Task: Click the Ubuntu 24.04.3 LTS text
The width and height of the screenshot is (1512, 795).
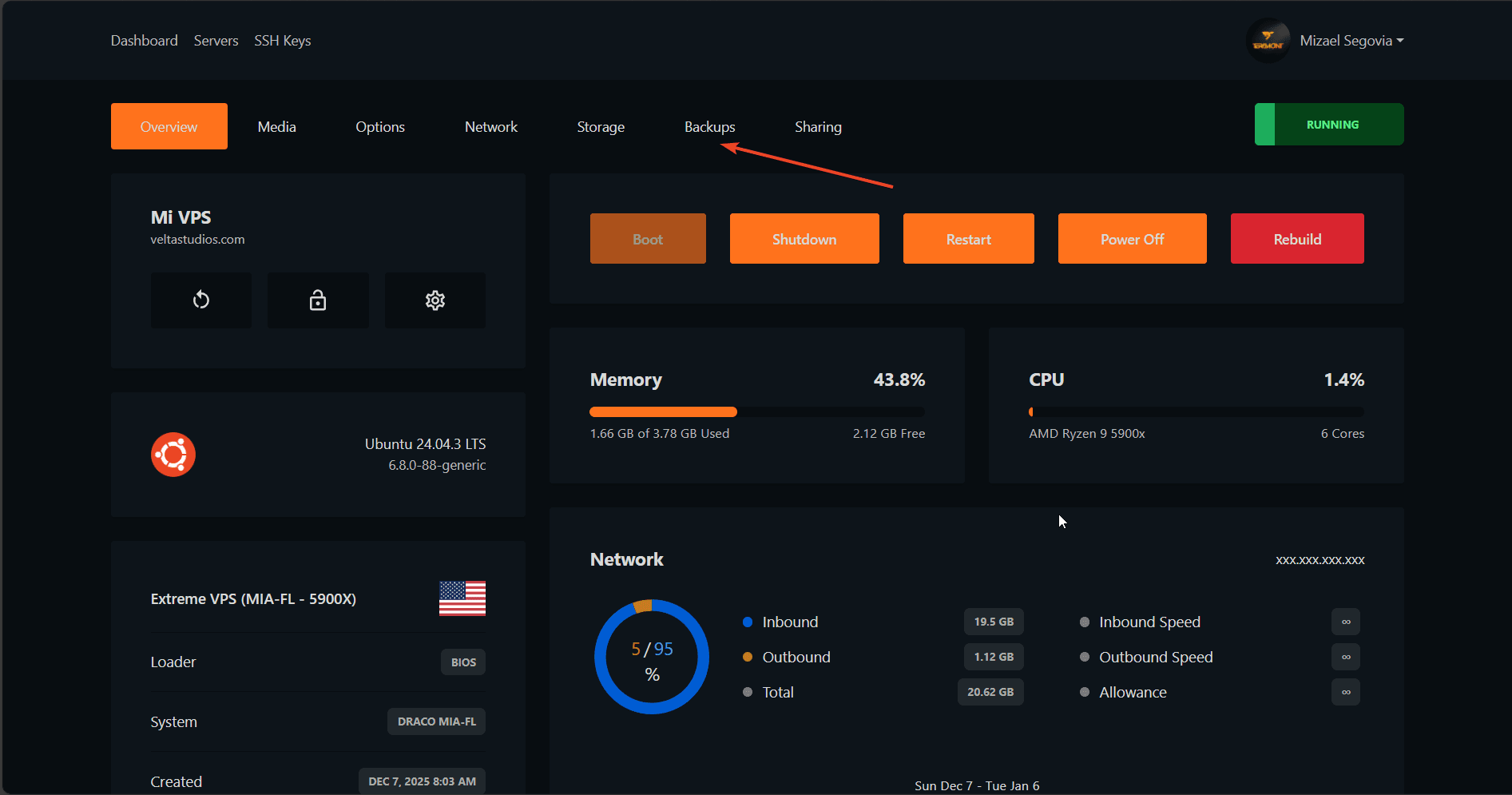Action: click(426, 444)
